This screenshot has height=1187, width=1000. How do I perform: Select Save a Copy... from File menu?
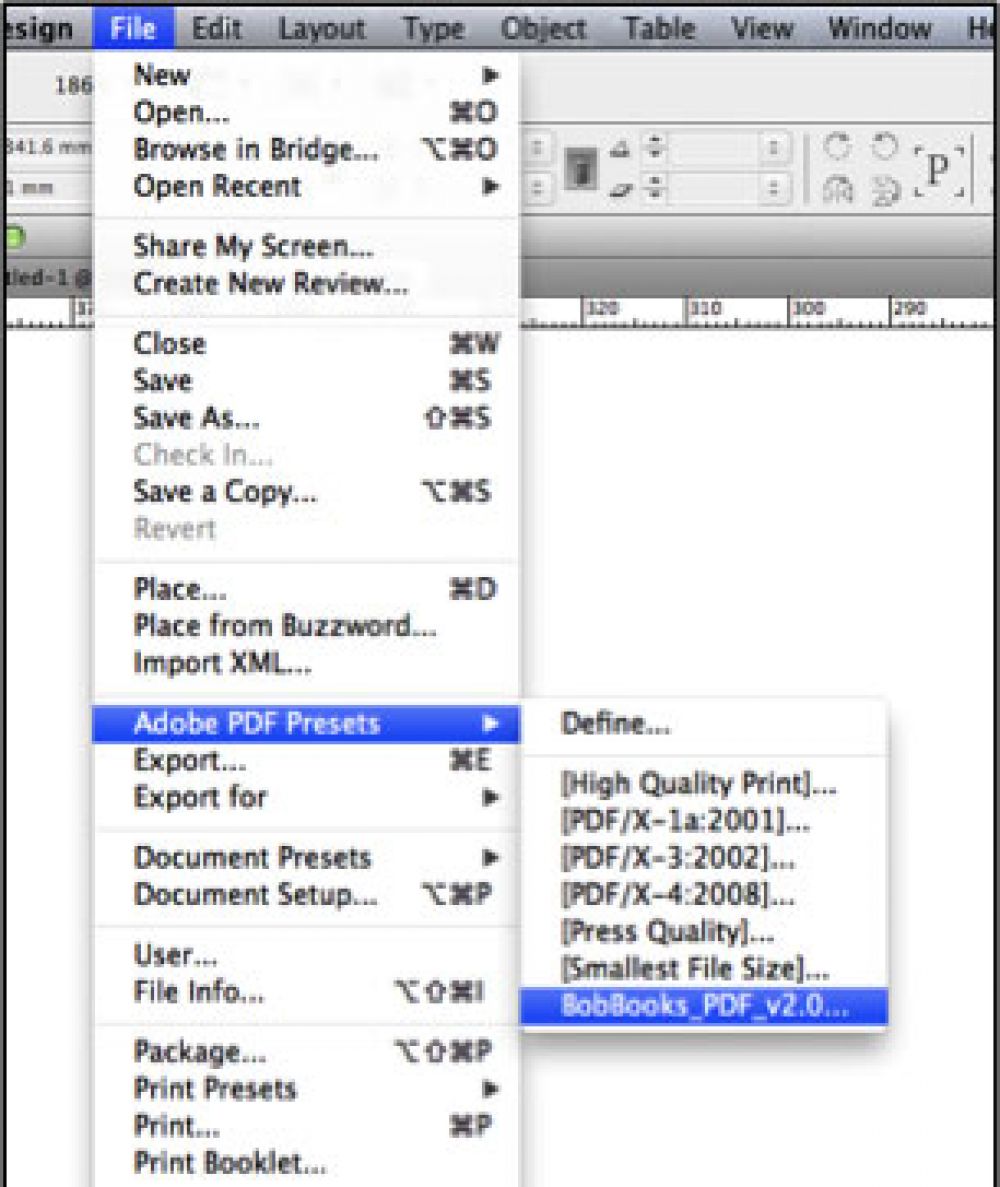[225, 492]
